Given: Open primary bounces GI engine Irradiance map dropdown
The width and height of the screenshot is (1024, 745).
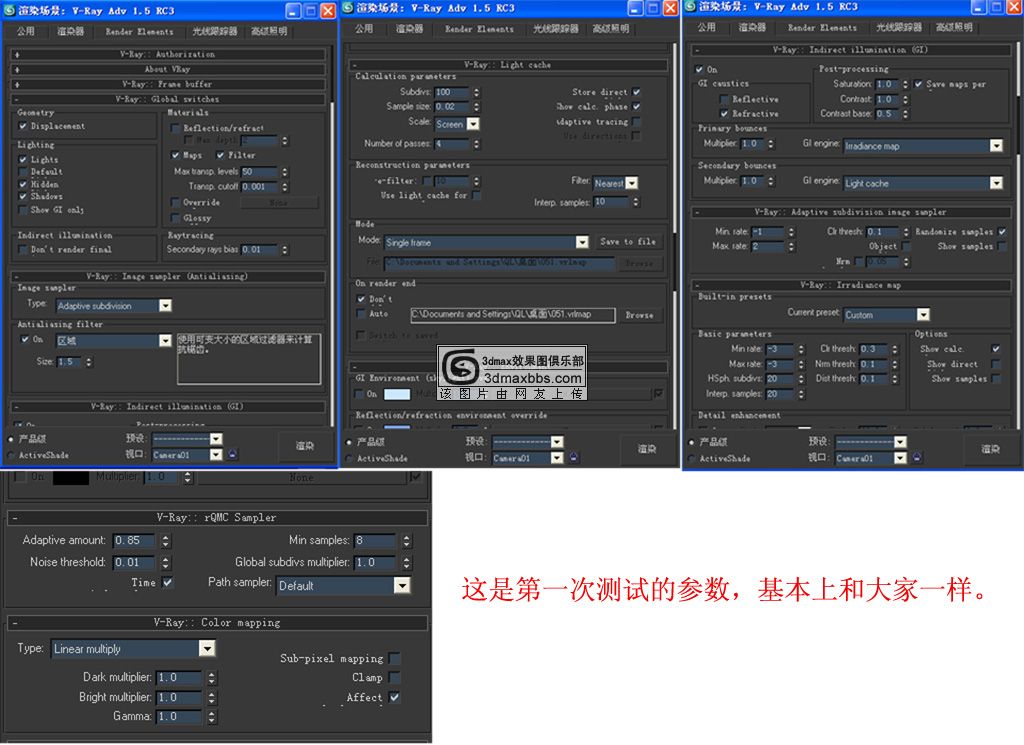Looking at the screenshot, I should pyautogui.click(x=923, y=146).
